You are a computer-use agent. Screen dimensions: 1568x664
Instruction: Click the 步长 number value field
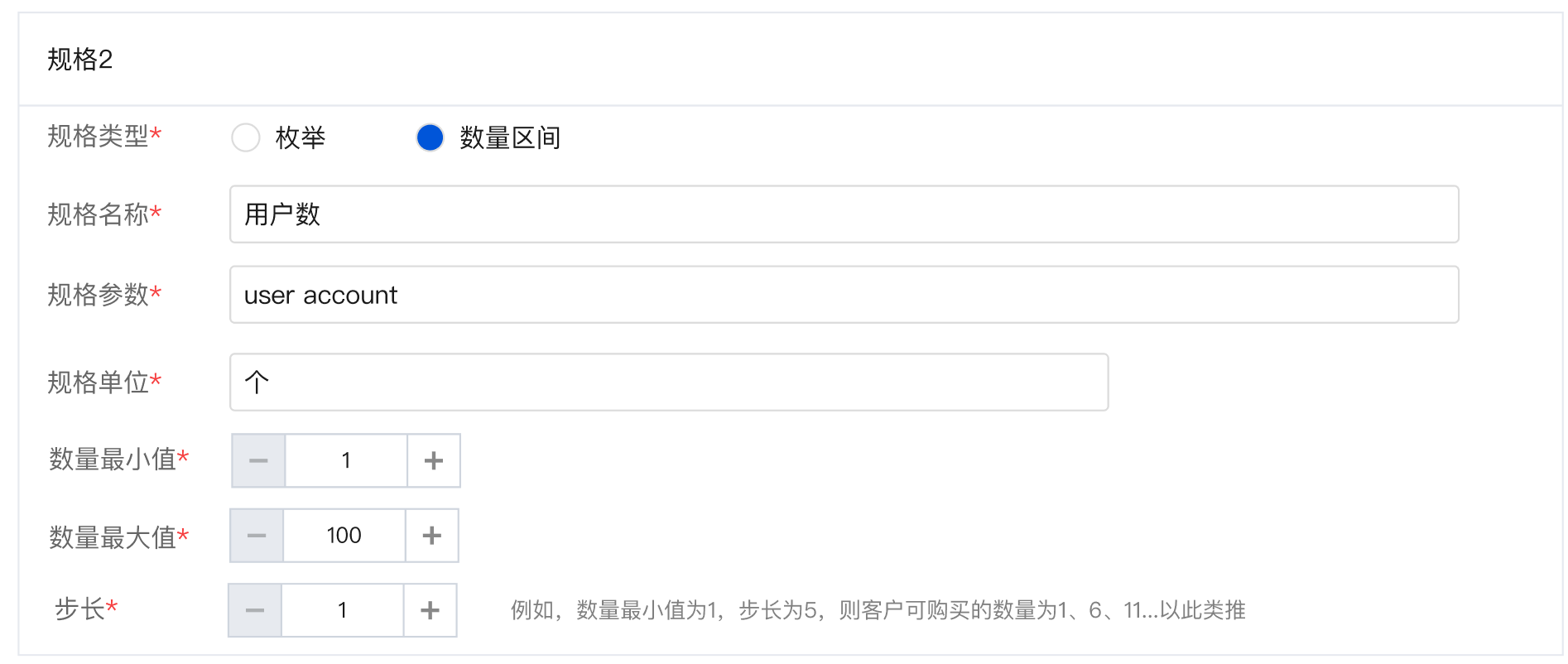[343, 610]
